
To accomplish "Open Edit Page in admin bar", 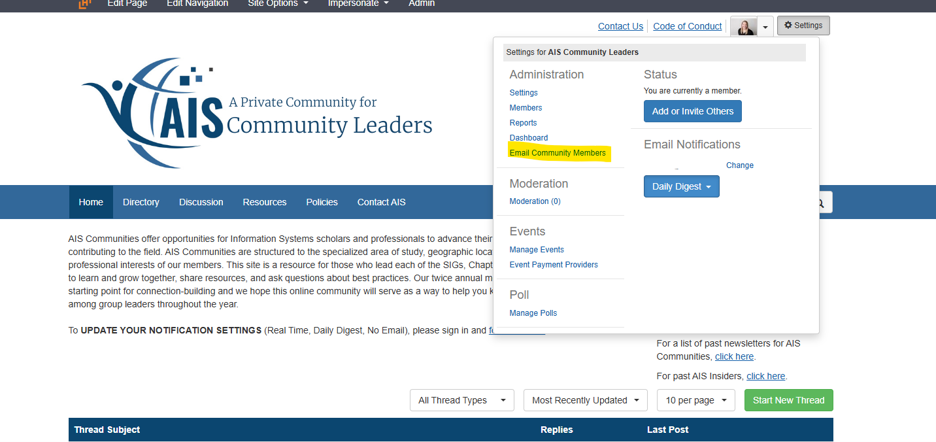I will pyautogui.click(x=127, y=4).
